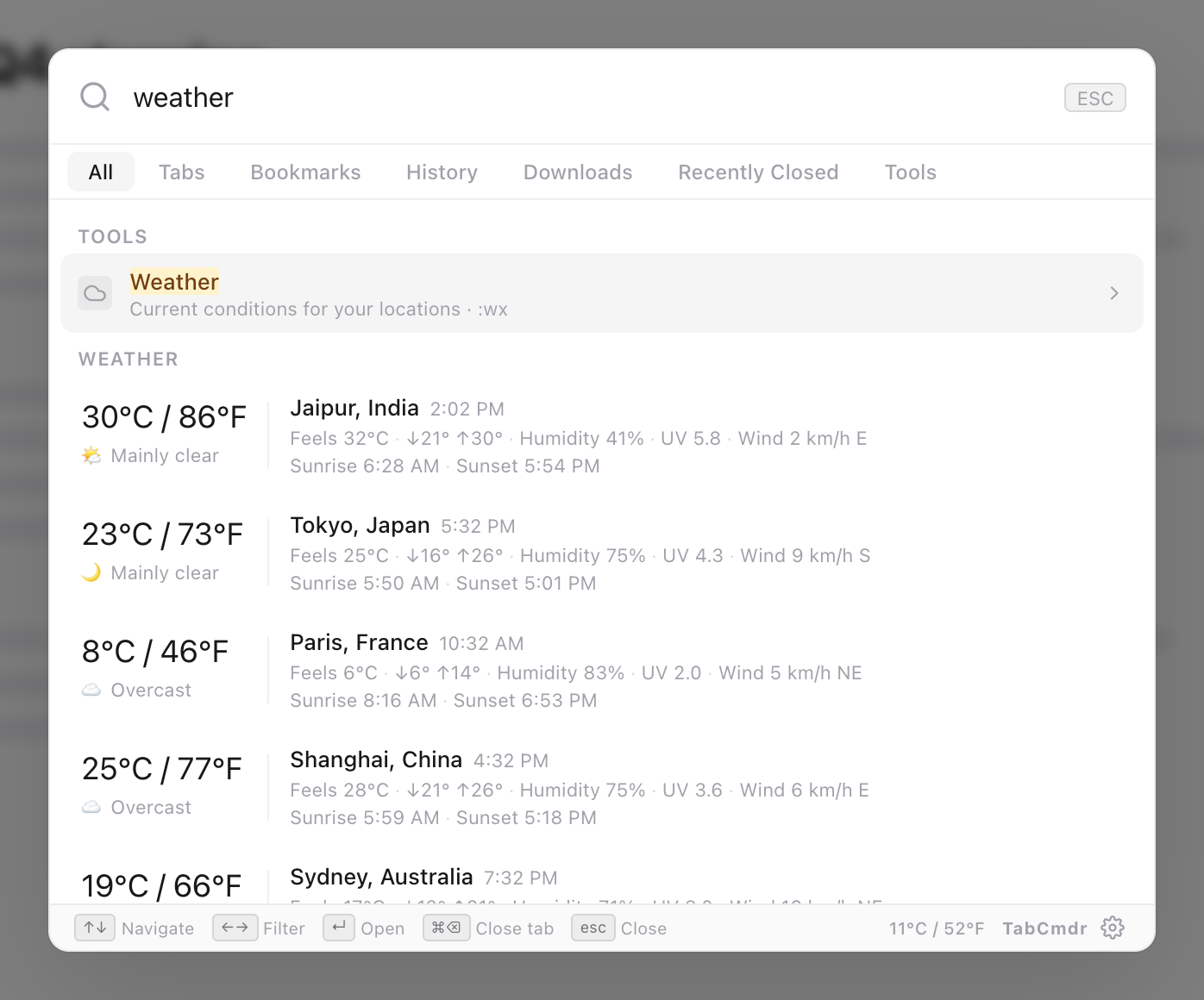The height and width of the screenshot is (1000, 1204).
Task: Click the ESC button
Action: 1094,97
